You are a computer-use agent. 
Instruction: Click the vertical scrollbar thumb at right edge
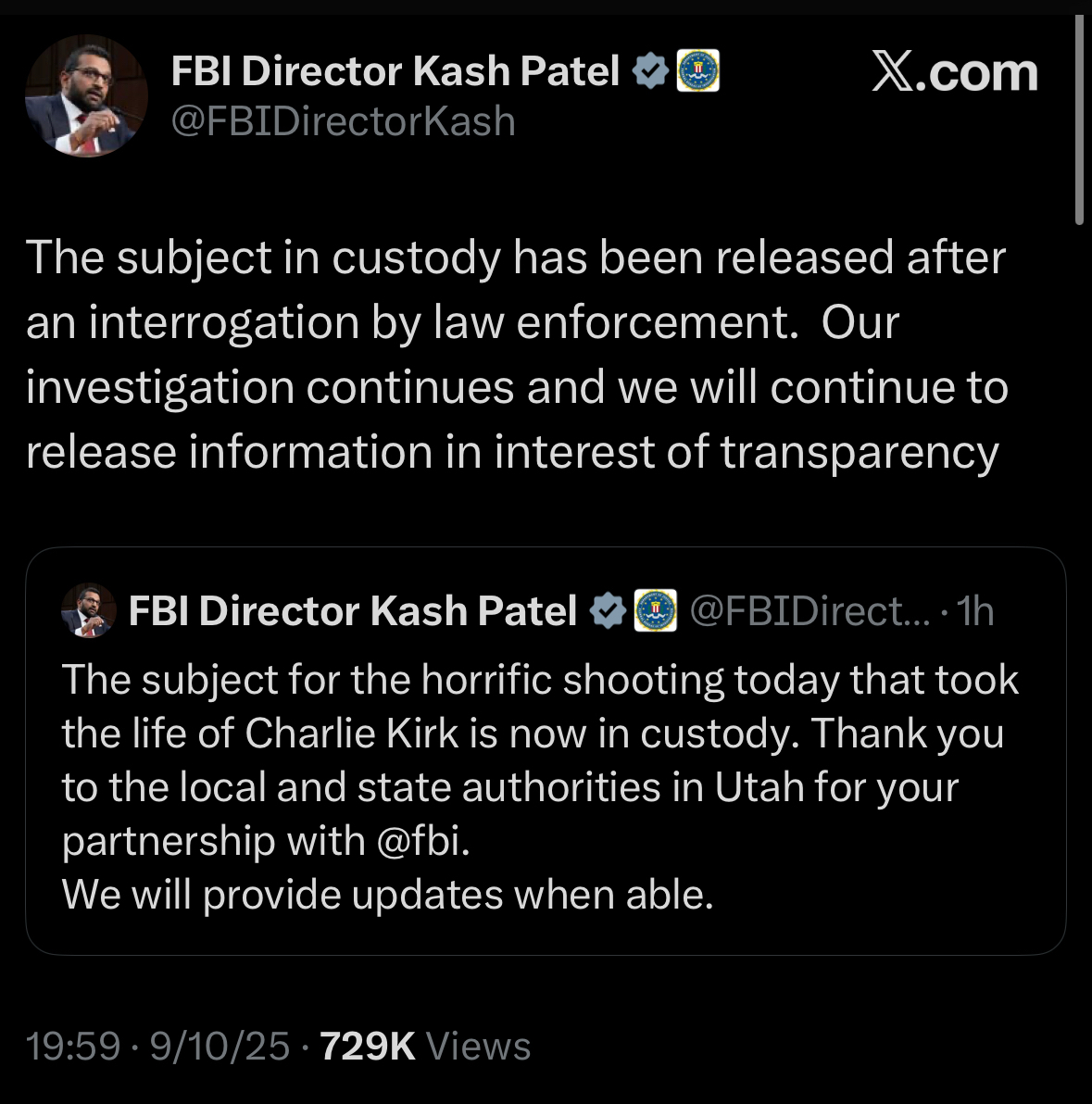coord(1079,120)
